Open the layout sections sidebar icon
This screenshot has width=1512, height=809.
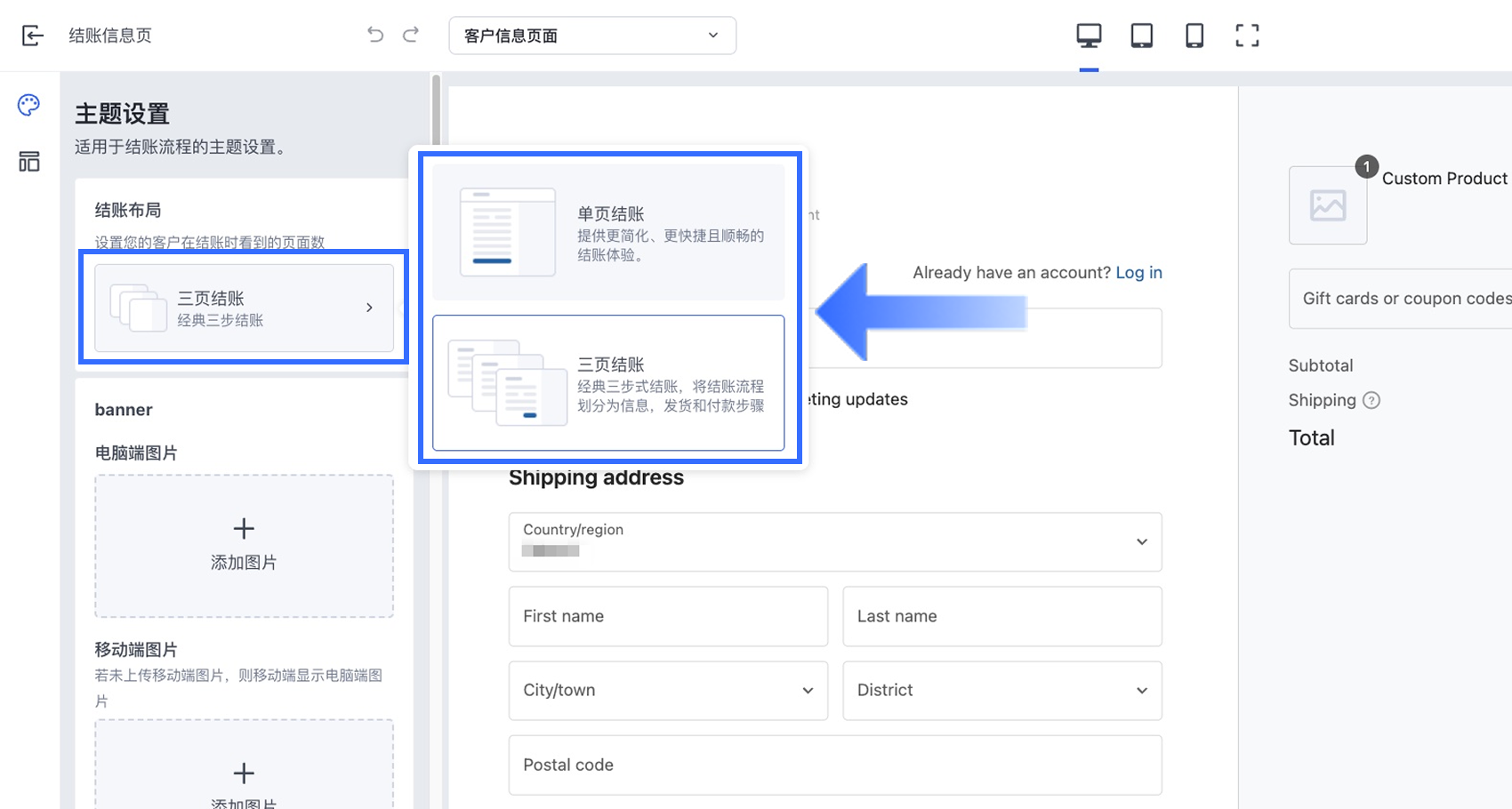click(28, 161)
